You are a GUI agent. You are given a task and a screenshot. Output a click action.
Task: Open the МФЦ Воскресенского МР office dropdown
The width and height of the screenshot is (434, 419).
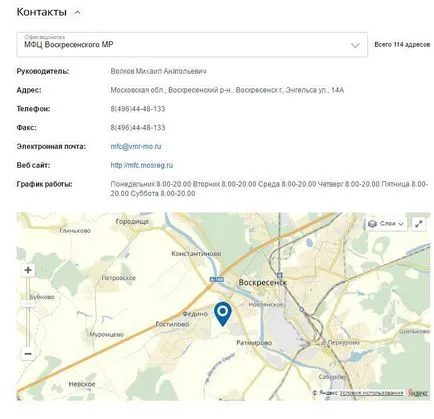coord(192,45)
